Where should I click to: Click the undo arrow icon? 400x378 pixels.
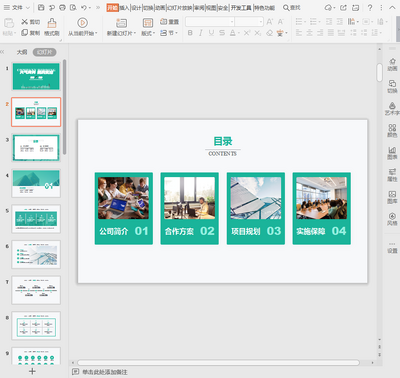tap(84, 7)
